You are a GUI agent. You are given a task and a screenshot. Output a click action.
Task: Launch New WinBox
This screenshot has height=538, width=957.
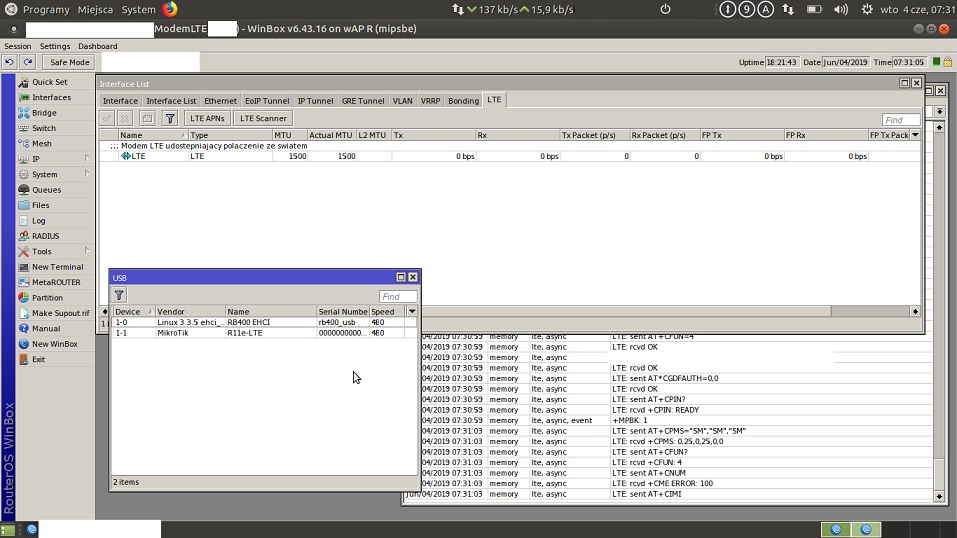54,344
